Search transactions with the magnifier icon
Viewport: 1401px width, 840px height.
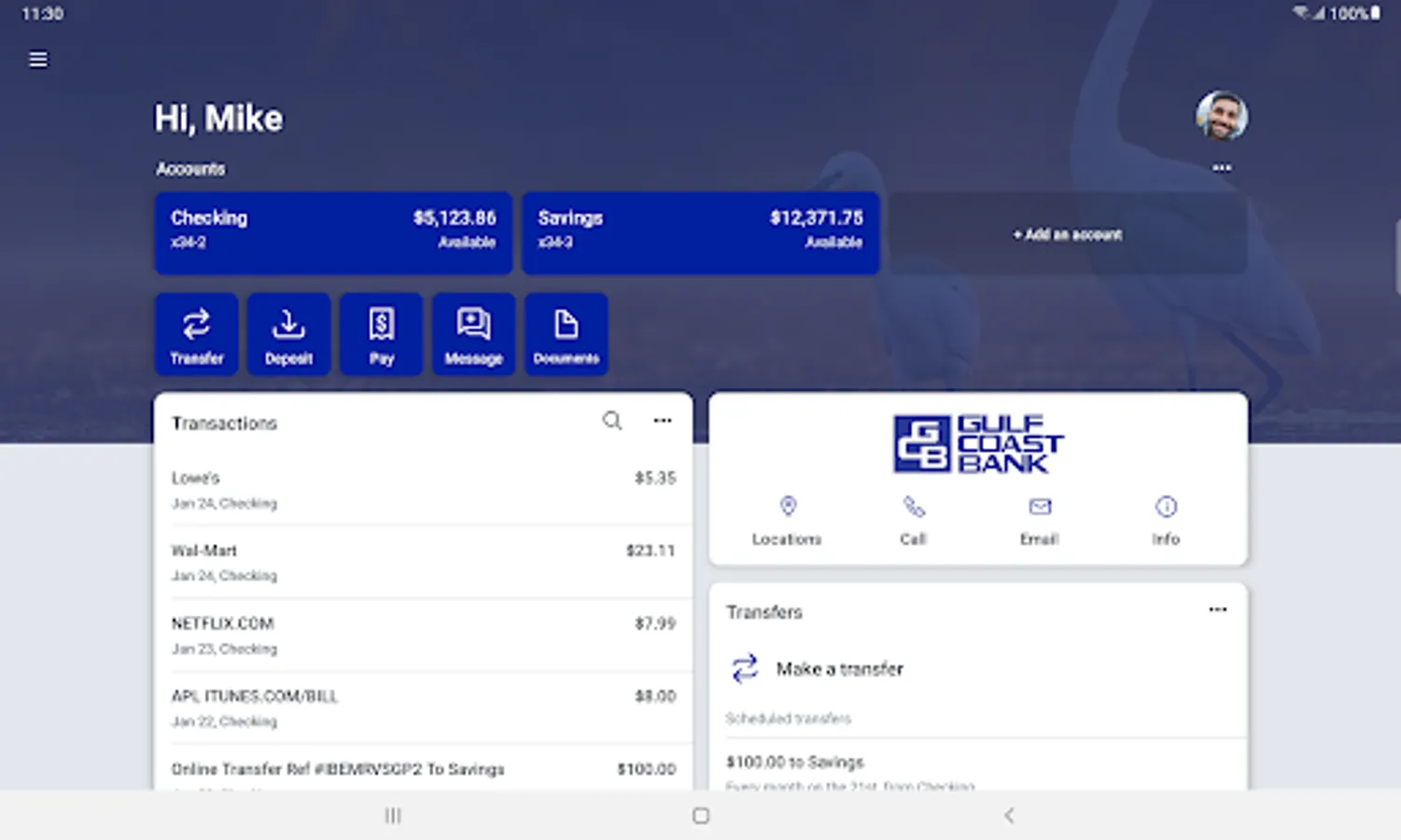pos(612,421)
